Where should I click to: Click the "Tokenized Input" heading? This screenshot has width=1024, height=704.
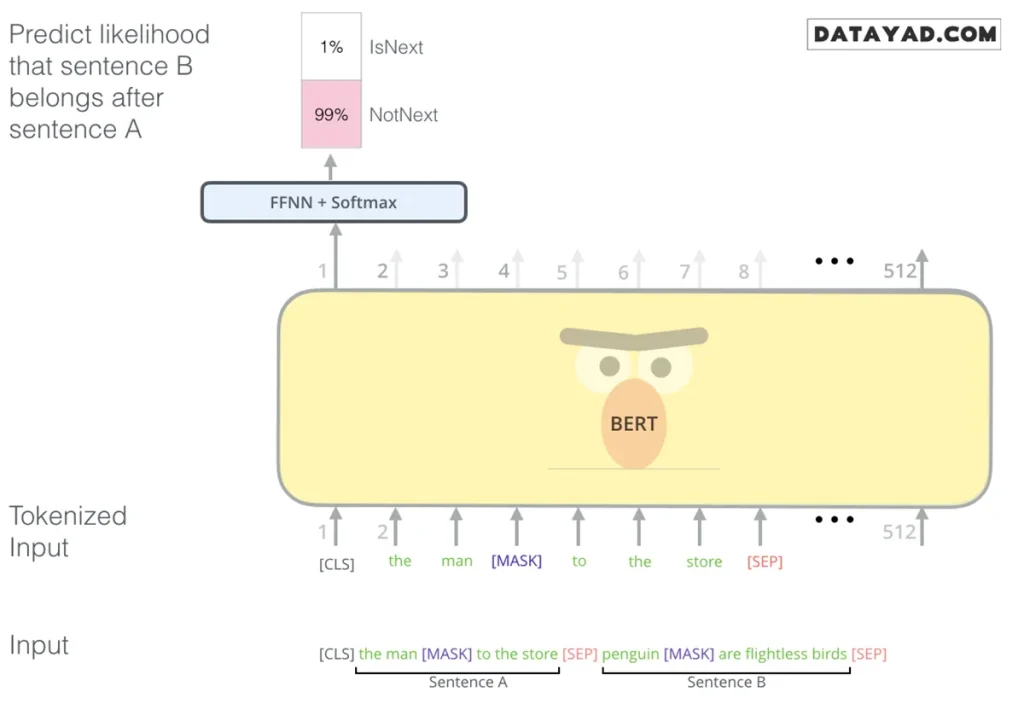[x=68, y=531]
